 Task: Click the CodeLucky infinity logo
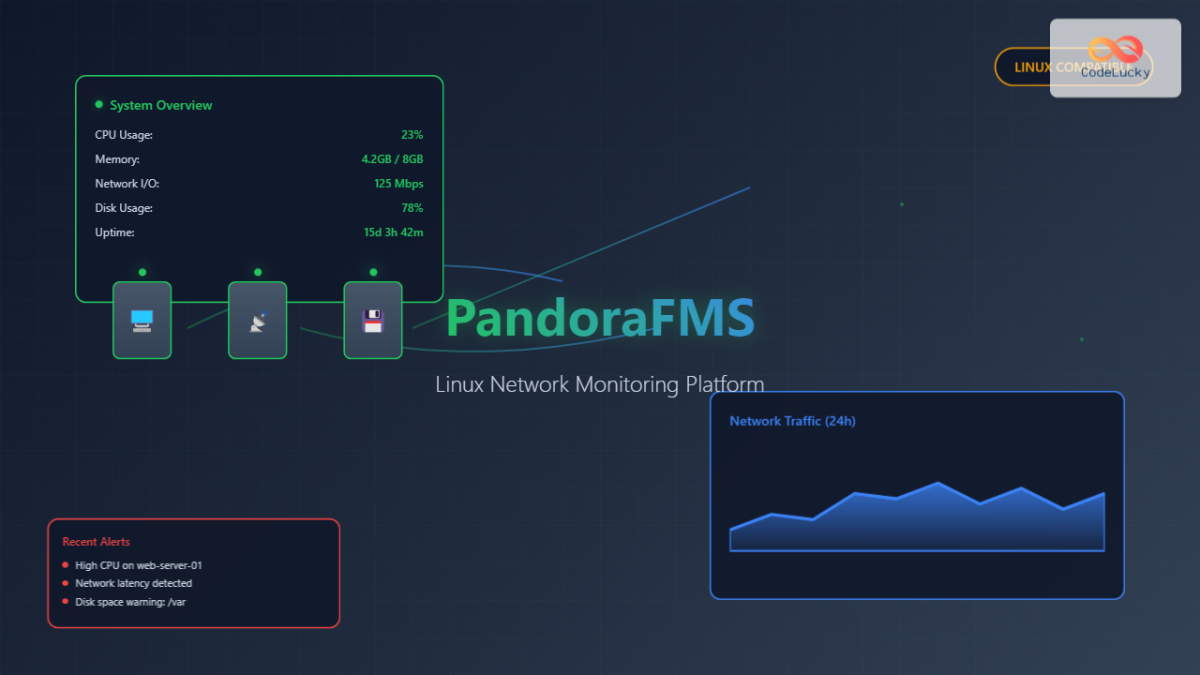tap(1114, 48)
